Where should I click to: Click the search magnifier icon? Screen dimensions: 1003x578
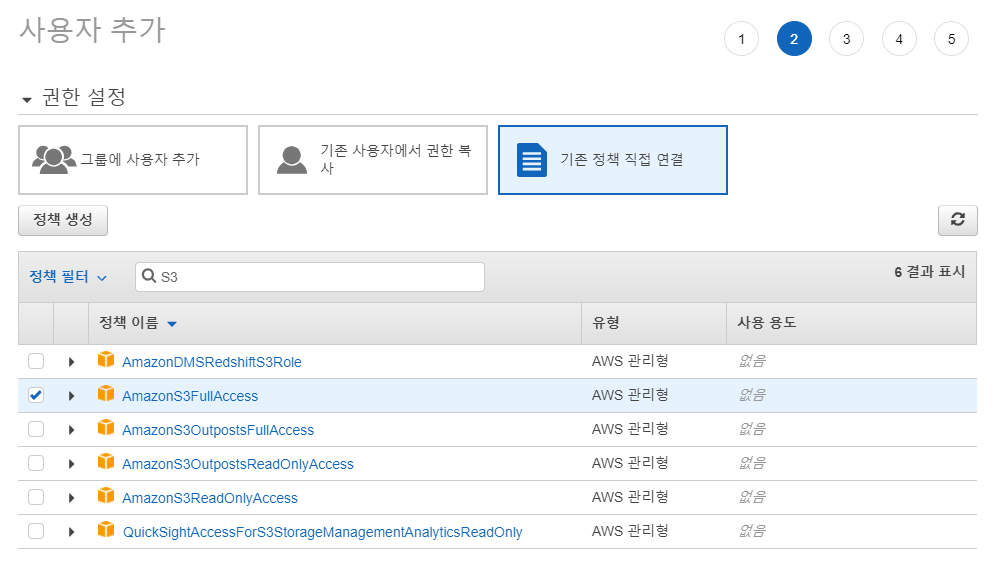point(149,276)
